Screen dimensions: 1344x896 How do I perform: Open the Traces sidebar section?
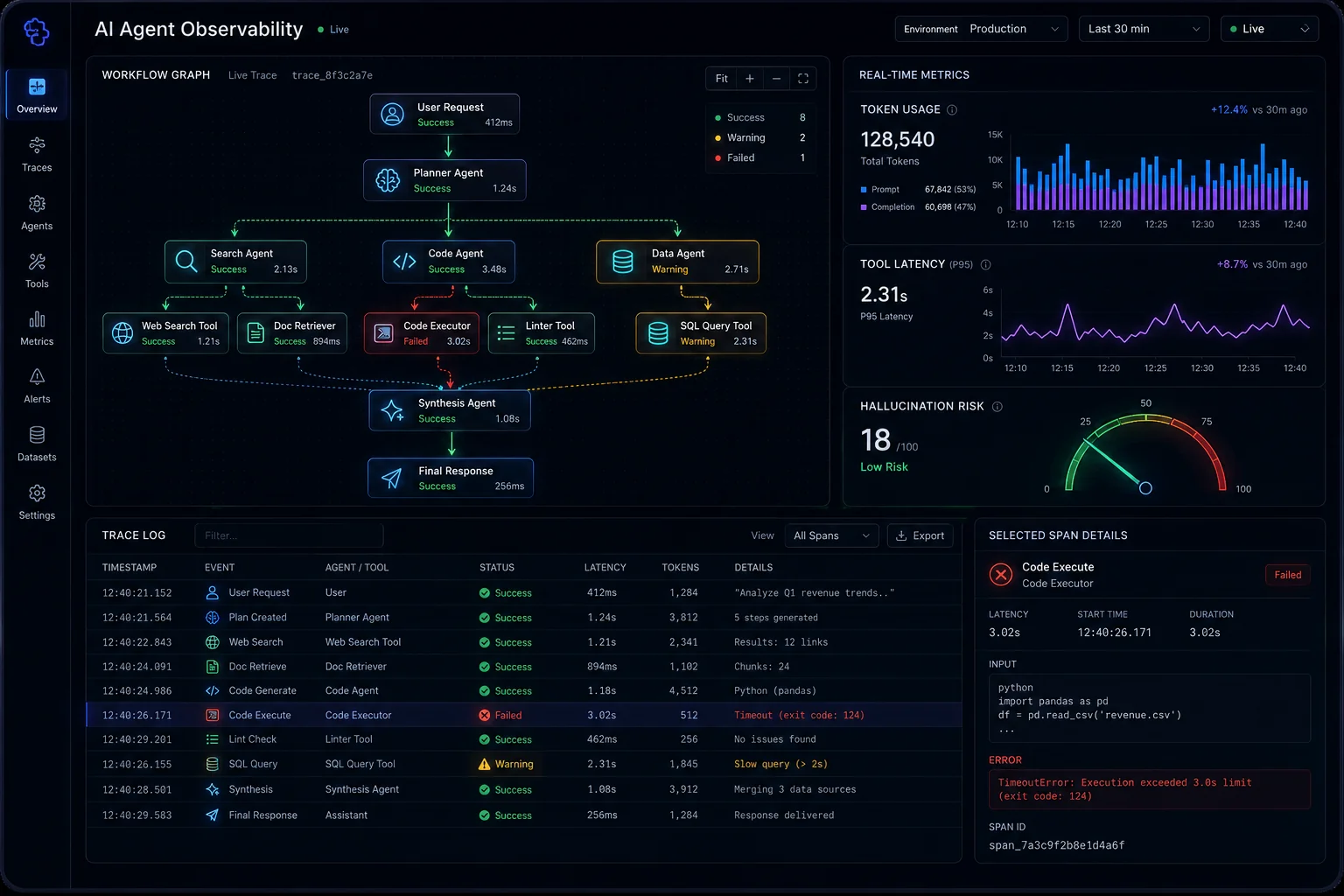point(37,154)
